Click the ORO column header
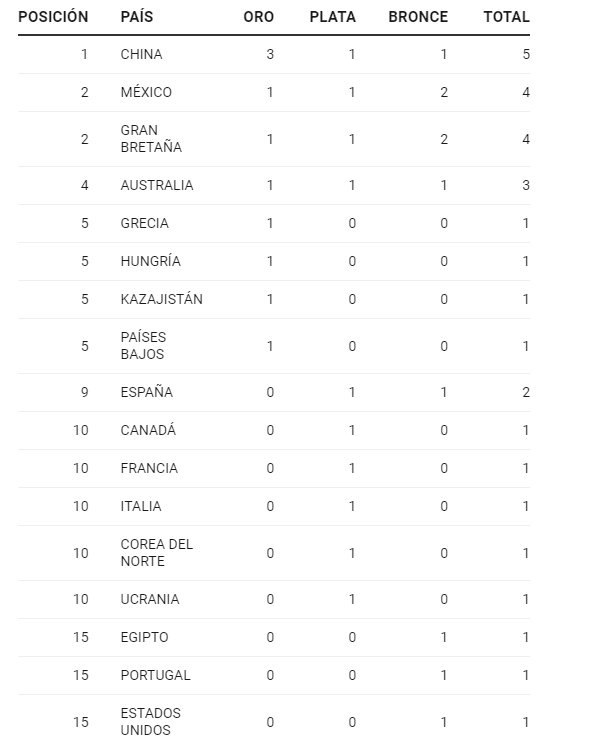This screenshot has height=750, width=600. (258, 17)
